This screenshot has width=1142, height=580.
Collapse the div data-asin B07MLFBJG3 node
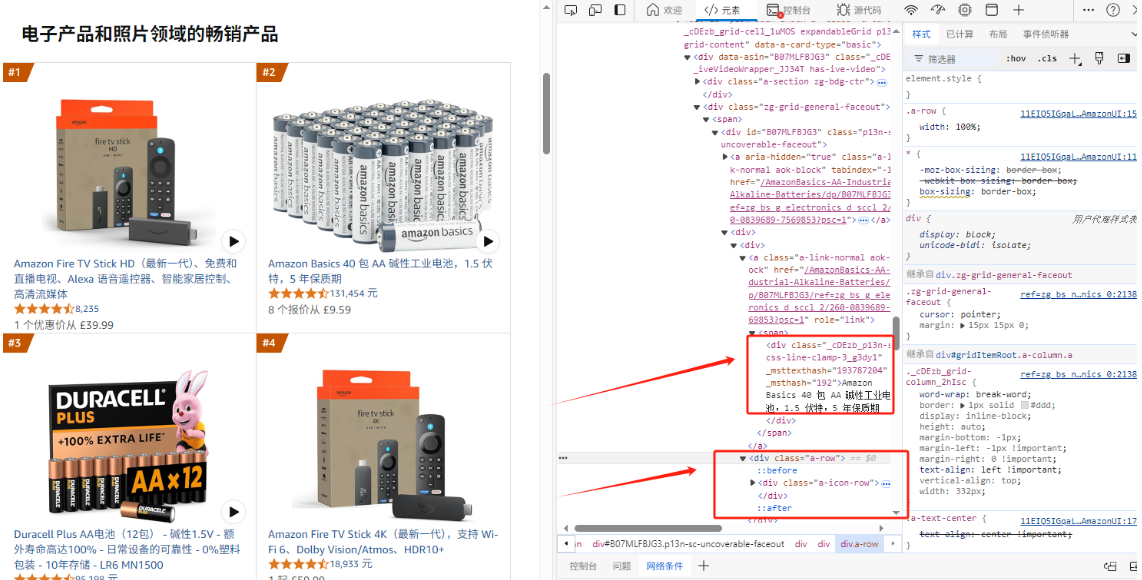pos(687,58)
